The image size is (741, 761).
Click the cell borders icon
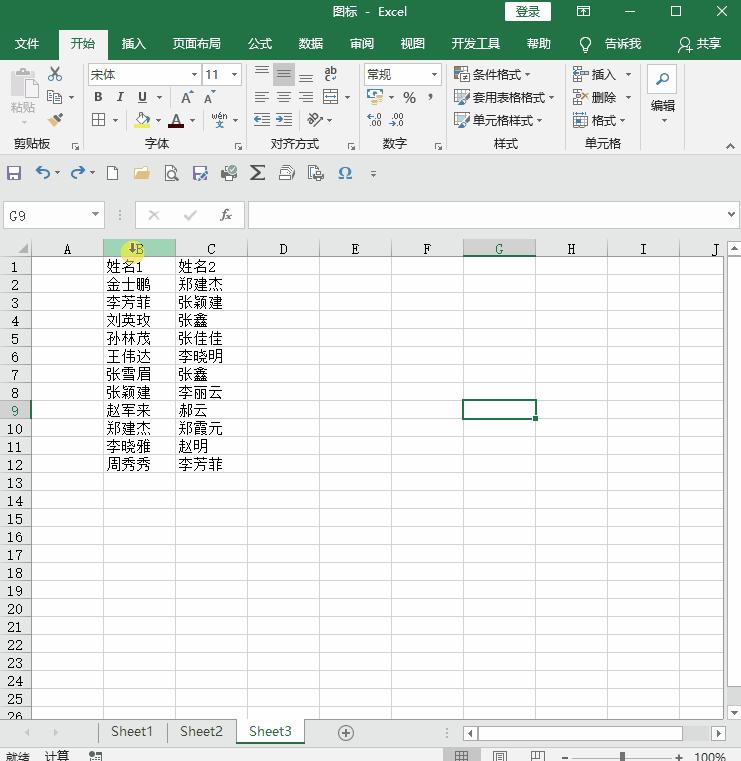[x=99, y=119]
